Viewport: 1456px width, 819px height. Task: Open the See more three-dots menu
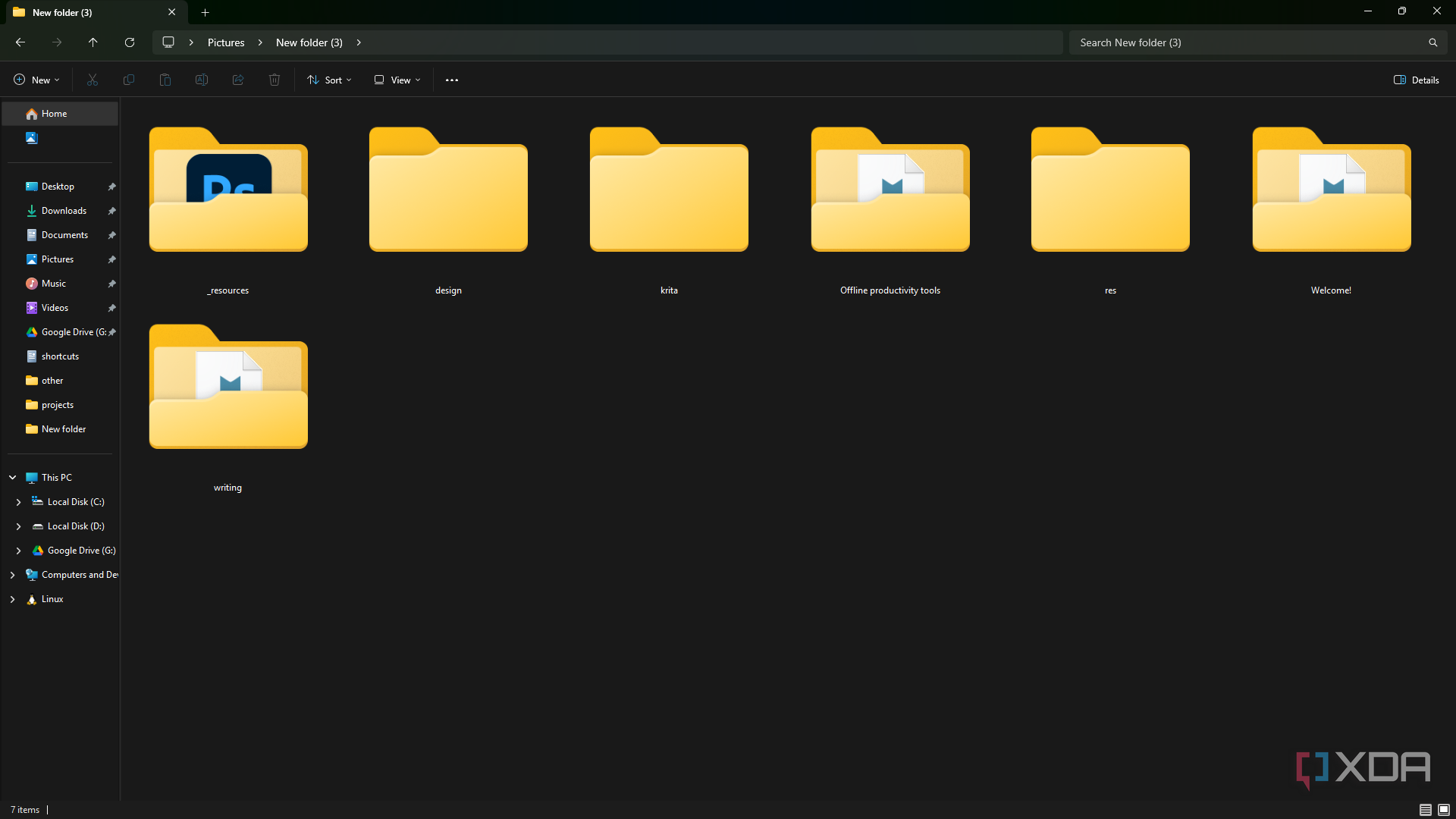(x=452, y=80)
